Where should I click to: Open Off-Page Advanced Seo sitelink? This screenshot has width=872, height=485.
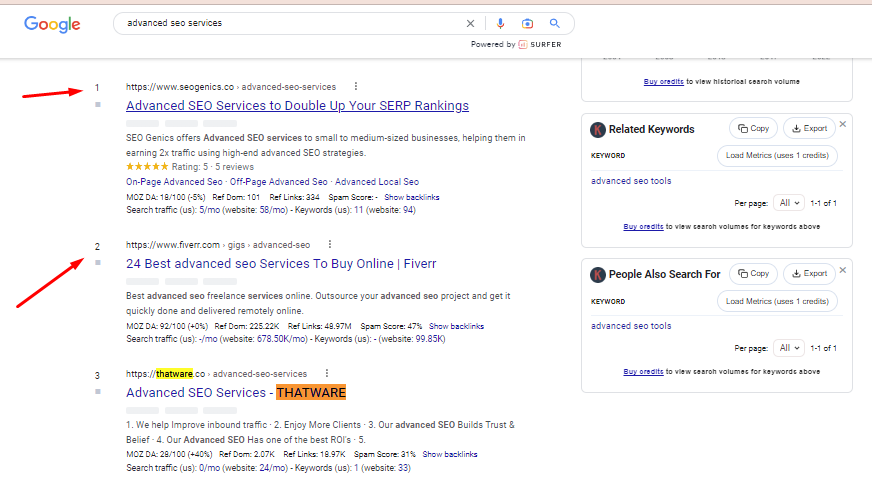[x=279, y=182]
